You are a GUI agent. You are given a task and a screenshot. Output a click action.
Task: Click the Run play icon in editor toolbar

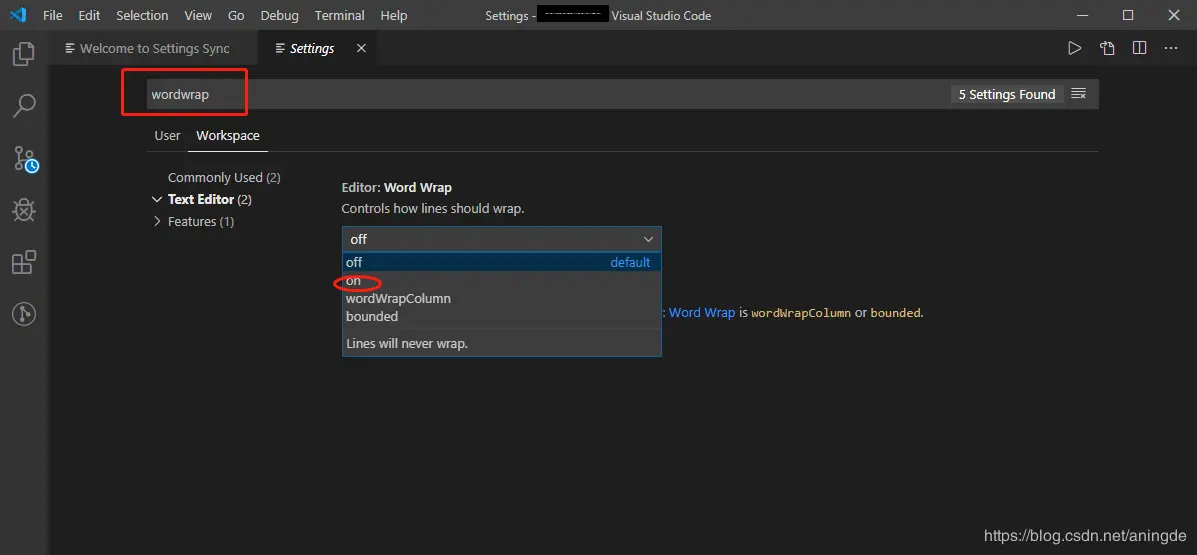(x=1074, y=48)
